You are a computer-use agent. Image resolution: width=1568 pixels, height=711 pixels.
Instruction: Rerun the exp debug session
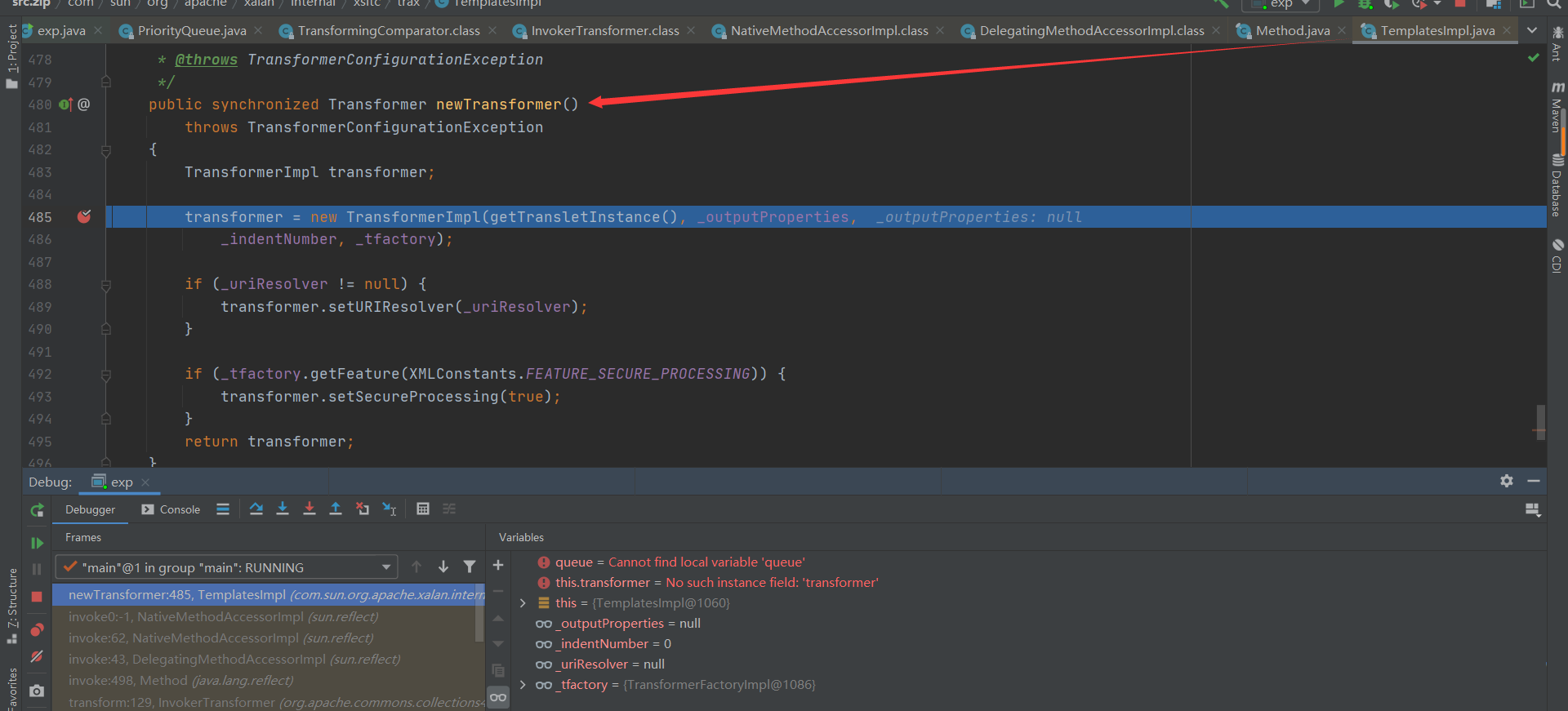[x=37, y=510]
